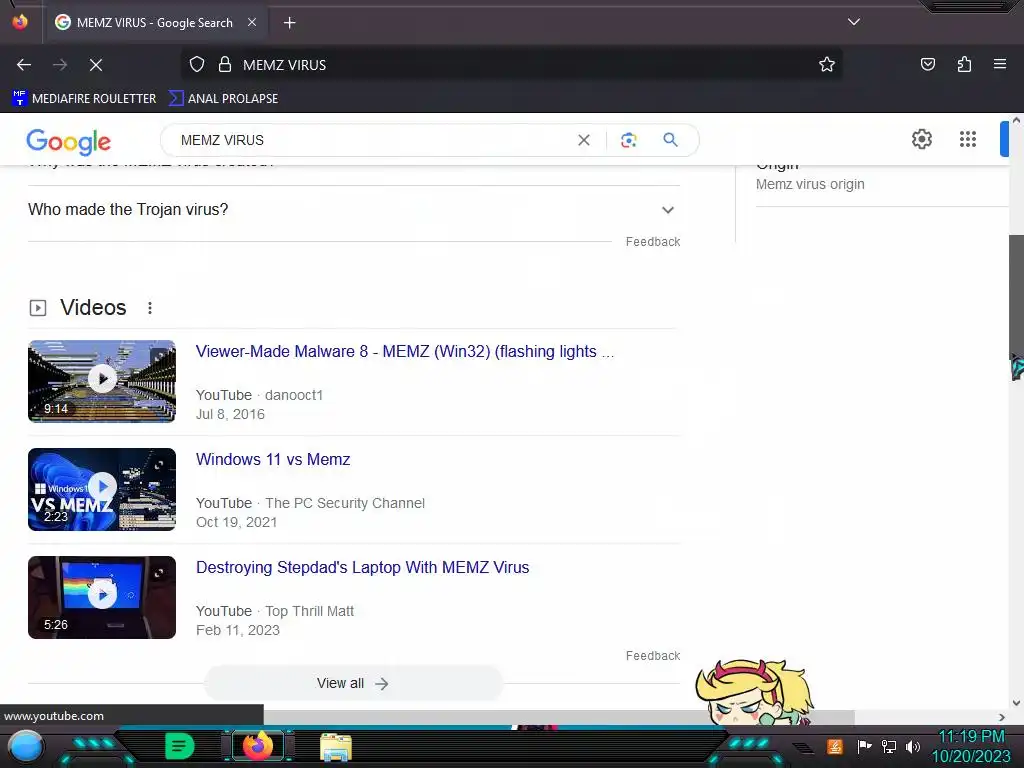1024x768 pixels.
Task: Open the Videos section three-dot menu
Action: pos(150,308)
